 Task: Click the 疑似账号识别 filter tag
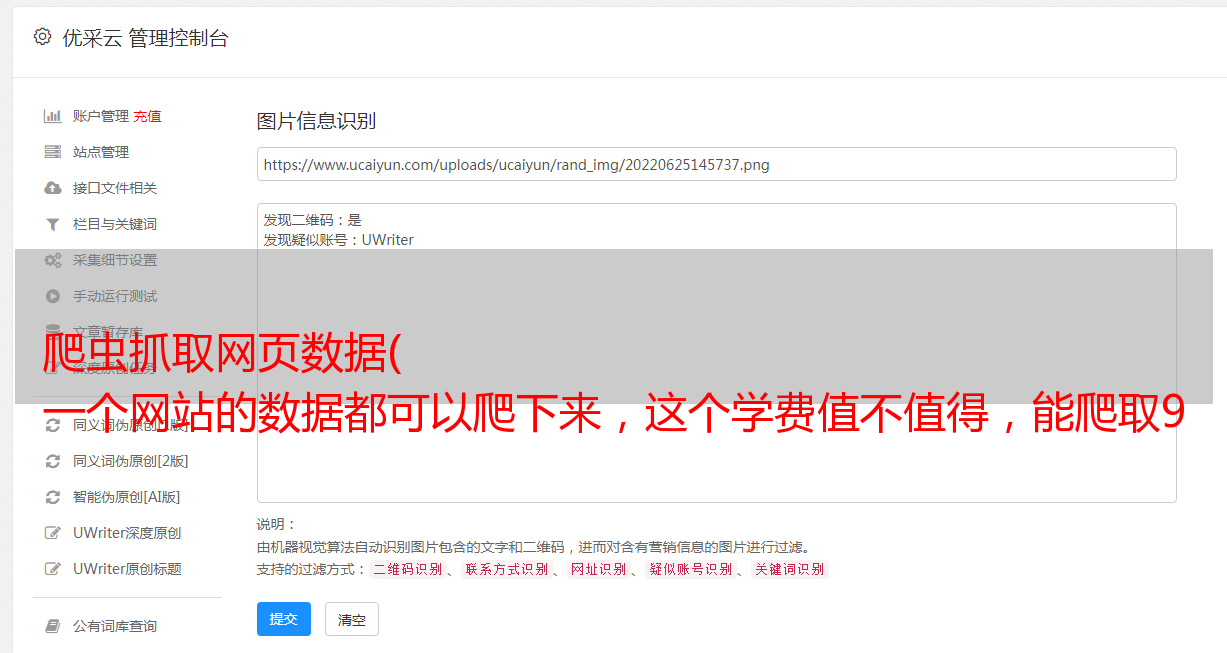point(691,569)
